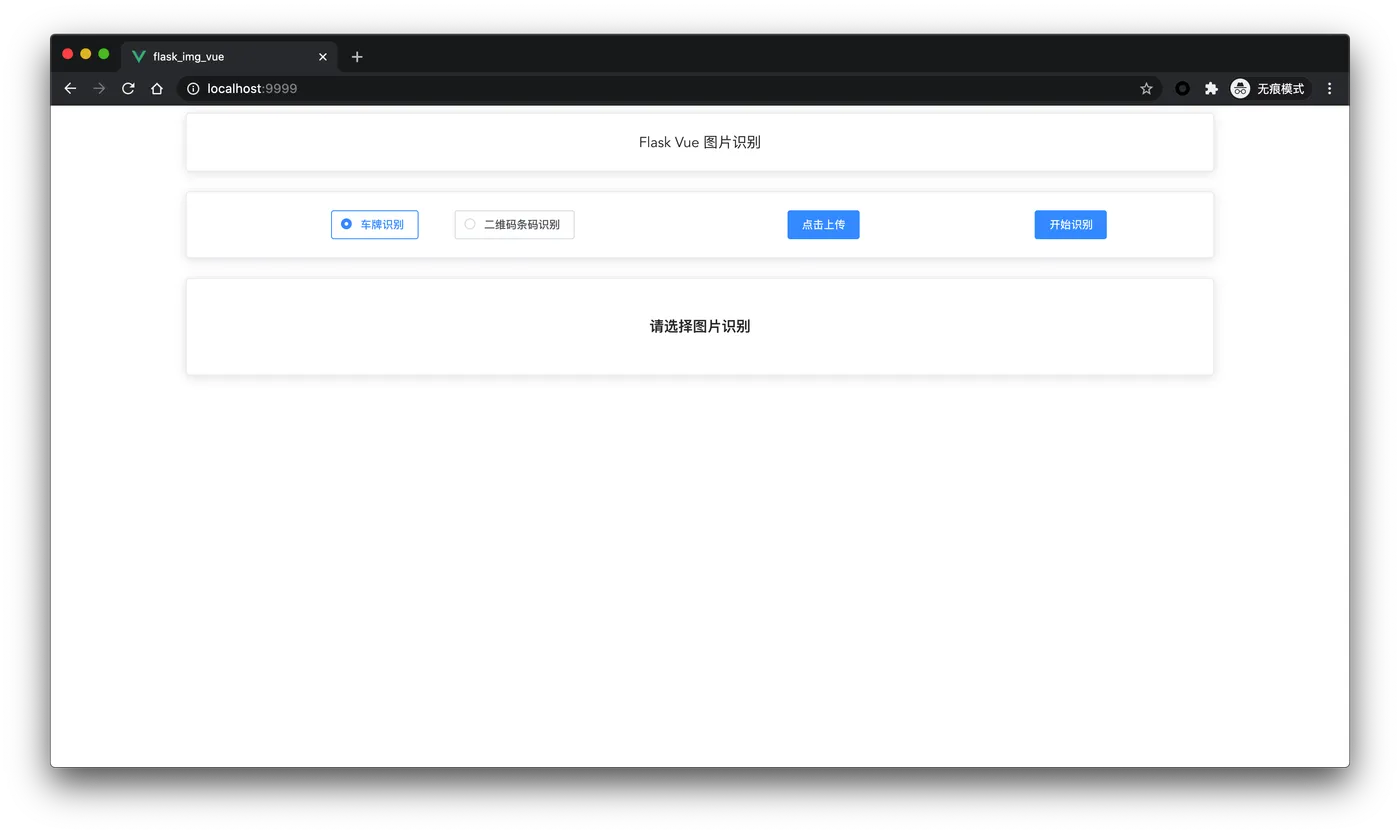The width and height of the screenshot is (1400, 834).
Task: Select the flask_img_vue tab
Action: point(229,57)
